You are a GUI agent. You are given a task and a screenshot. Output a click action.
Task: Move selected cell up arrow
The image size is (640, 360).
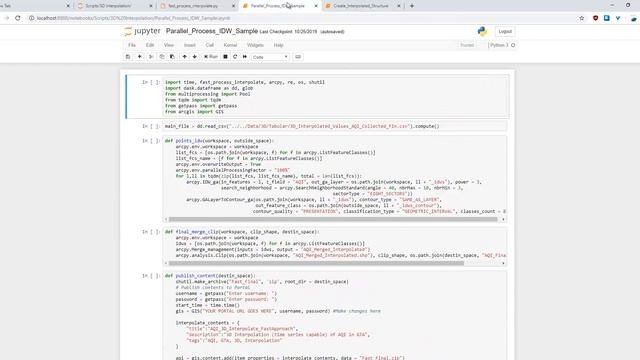coord(184,57)
